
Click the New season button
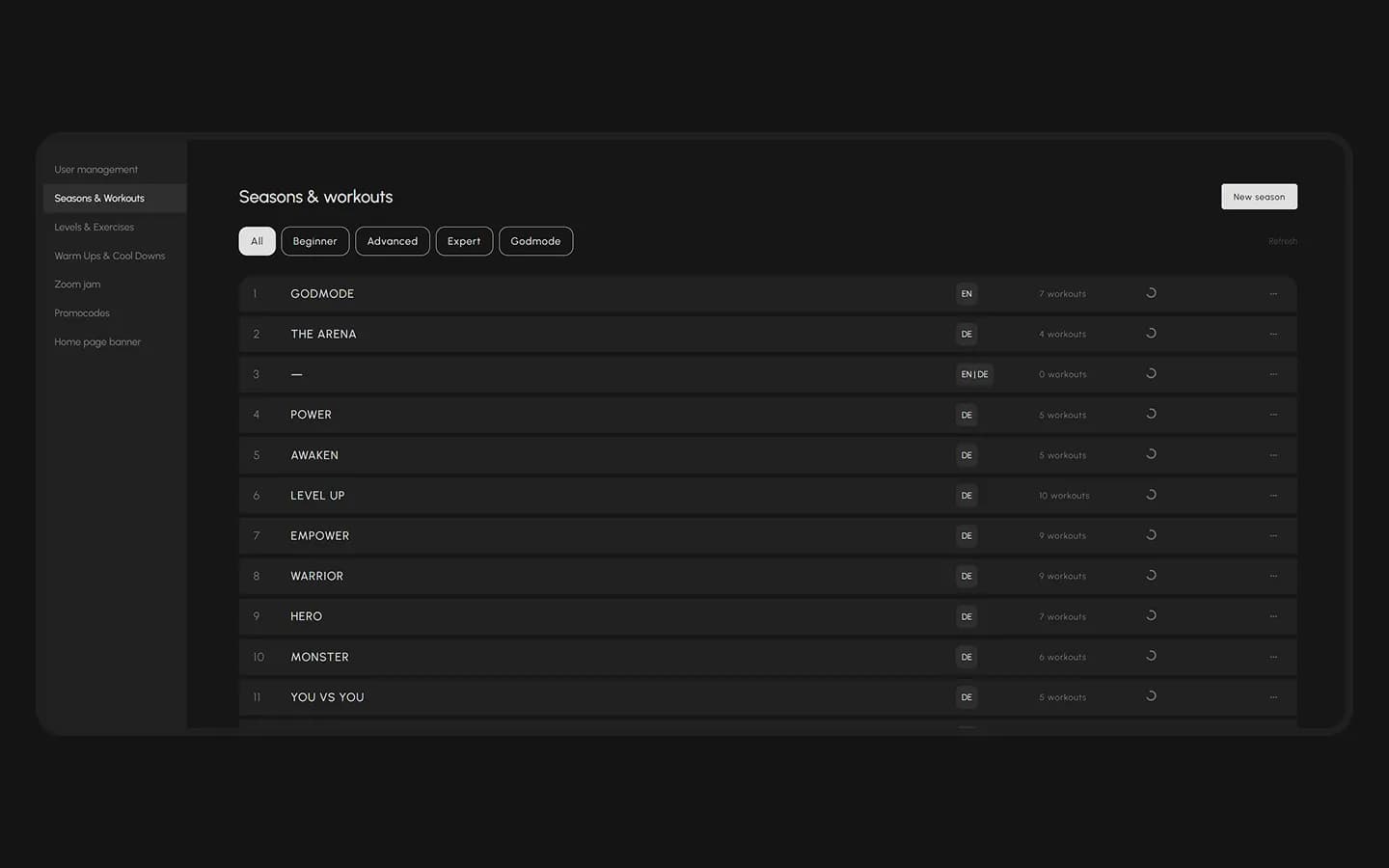coord(1259,197)
